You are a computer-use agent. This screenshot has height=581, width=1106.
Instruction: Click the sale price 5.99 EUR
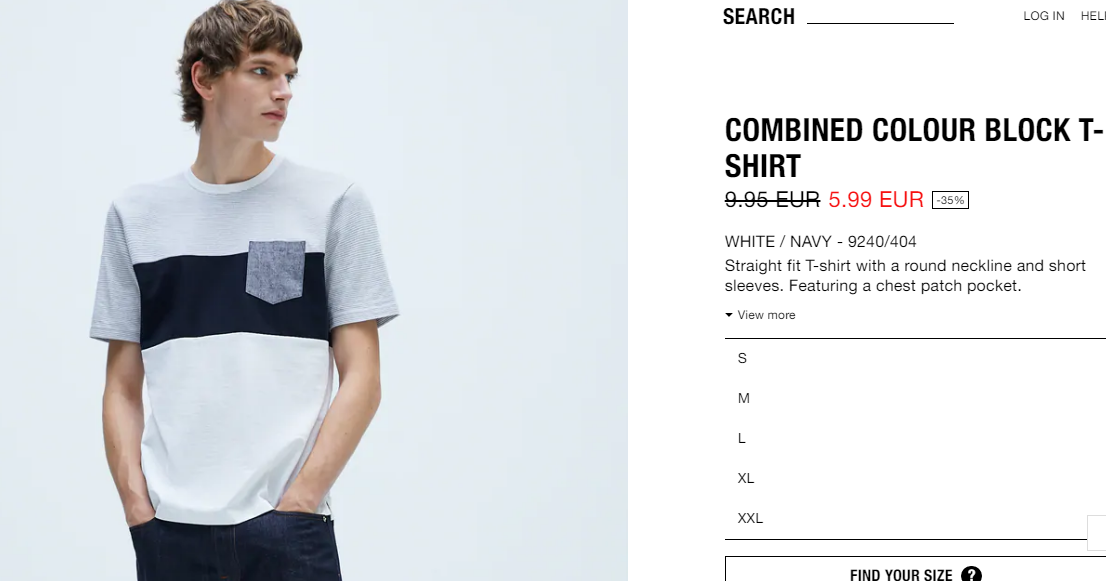click(x=876, y=200)
